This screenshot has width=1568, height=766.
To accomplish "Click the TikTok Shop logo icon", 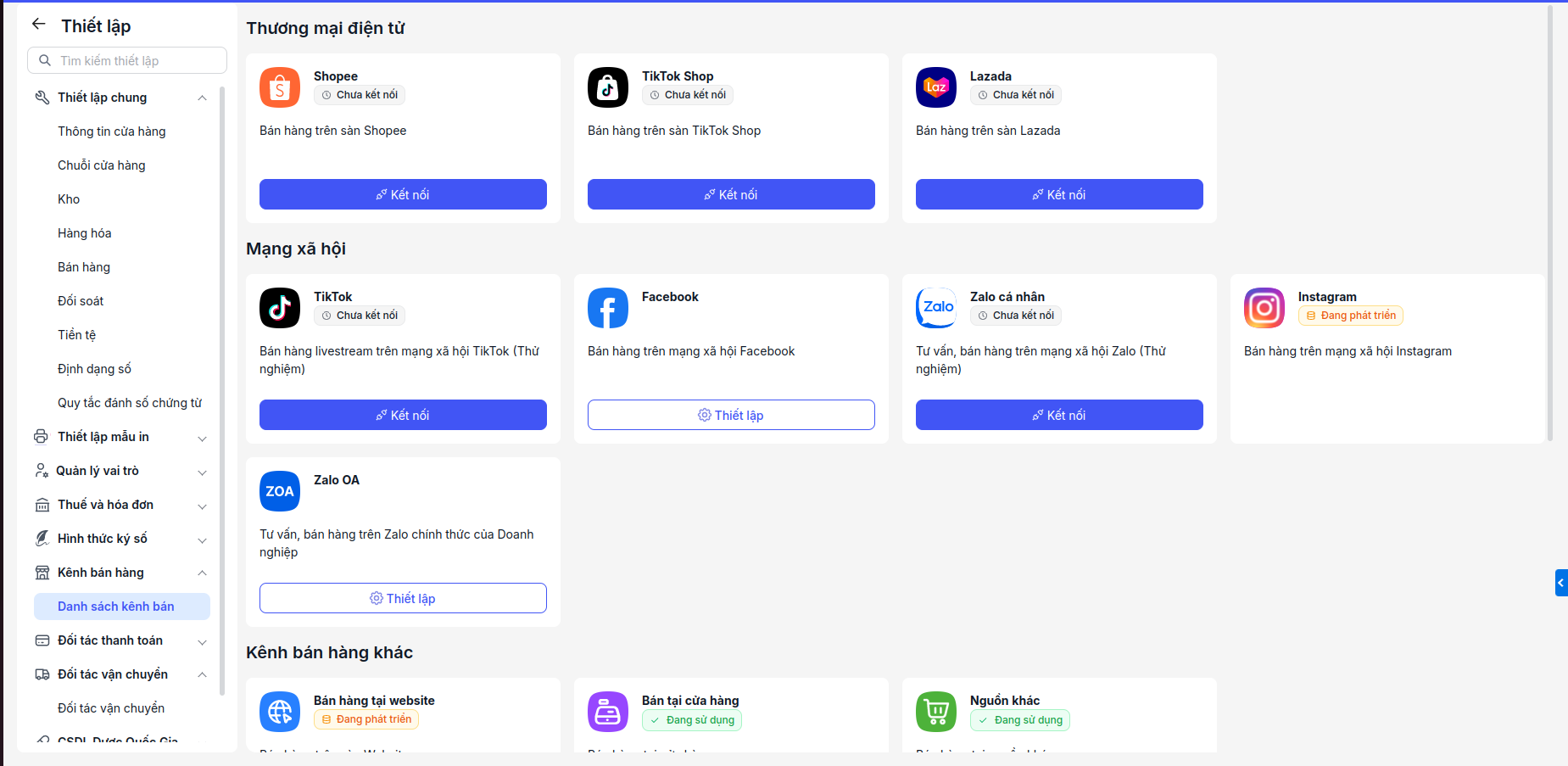I will (608, 87).
